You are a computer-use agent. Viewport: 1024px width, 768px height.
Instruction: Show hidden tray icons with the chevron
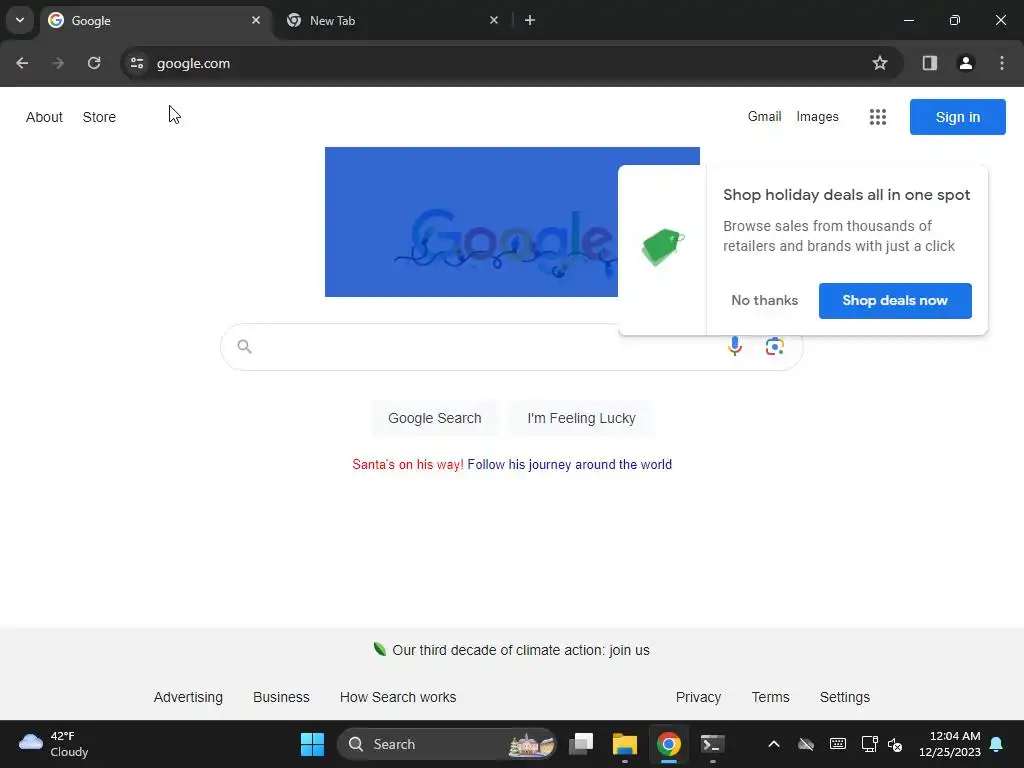[774, 744]
